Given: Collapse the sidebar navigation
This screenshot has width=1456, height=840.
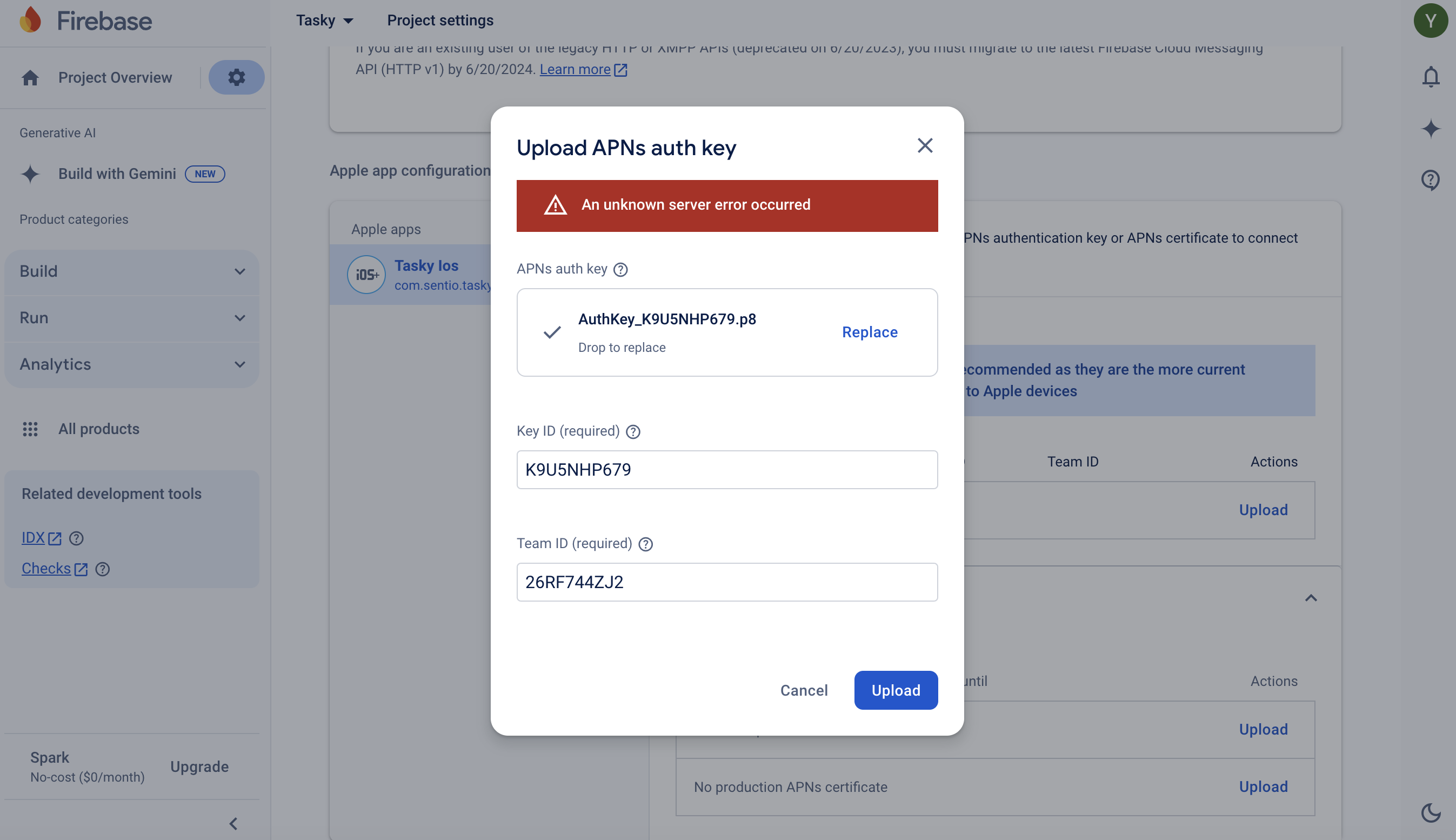Looking at the screenshot, I should [x=233, y=823].
